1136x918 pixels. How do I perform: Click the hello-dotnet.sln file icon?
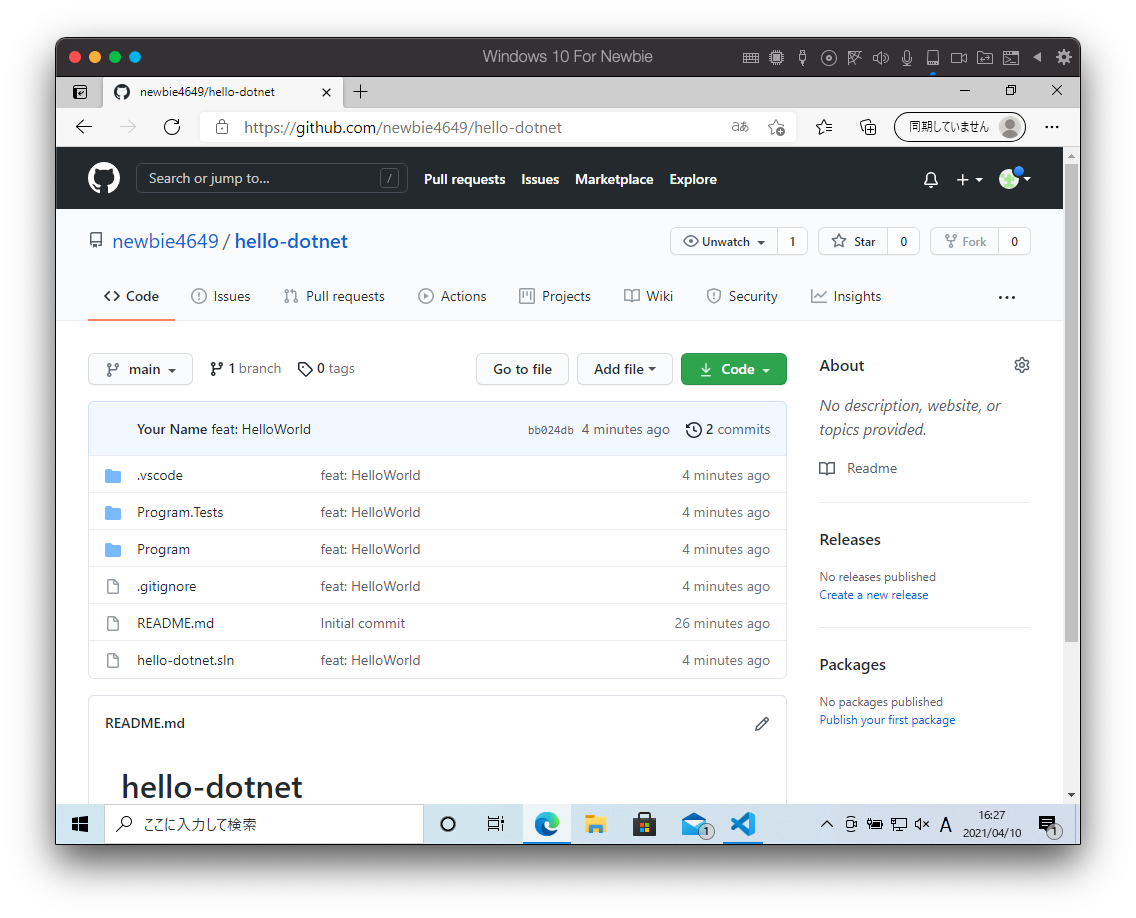(x=113, y=660)
